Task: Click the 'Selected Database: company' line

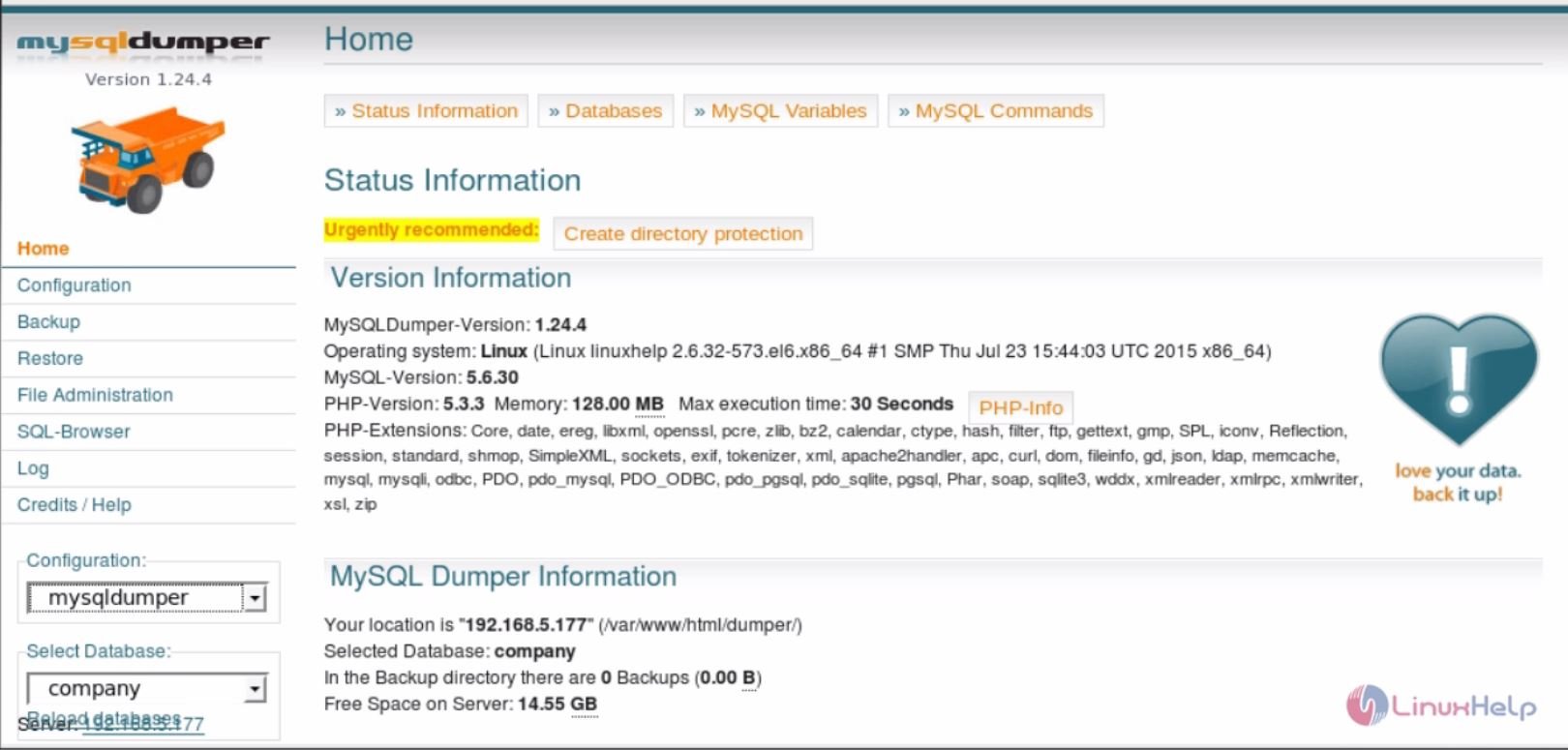Action: tap(450, 651)
